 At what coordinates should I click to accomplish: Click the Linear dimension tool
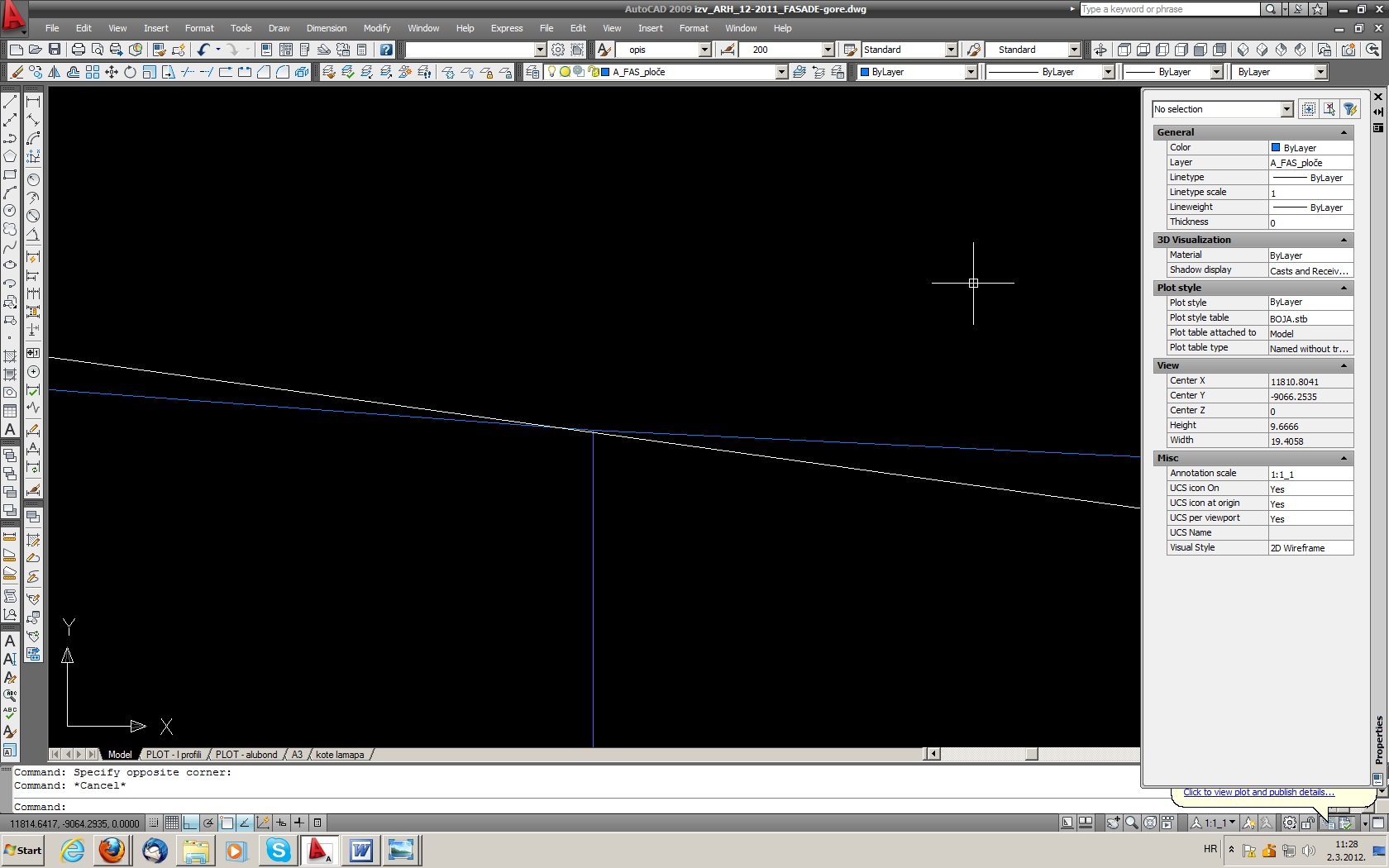pos(33,102)
